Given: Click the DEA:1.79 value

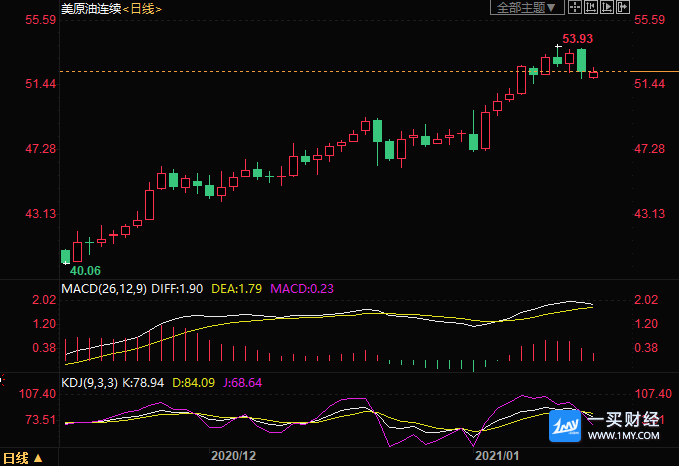Looking at the screenshot, I should 236,289.
